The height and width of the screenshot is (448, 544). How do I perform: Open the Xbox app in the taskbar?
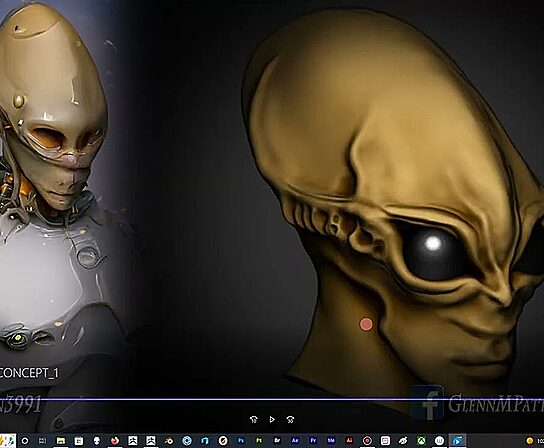[x=421, y=441]
